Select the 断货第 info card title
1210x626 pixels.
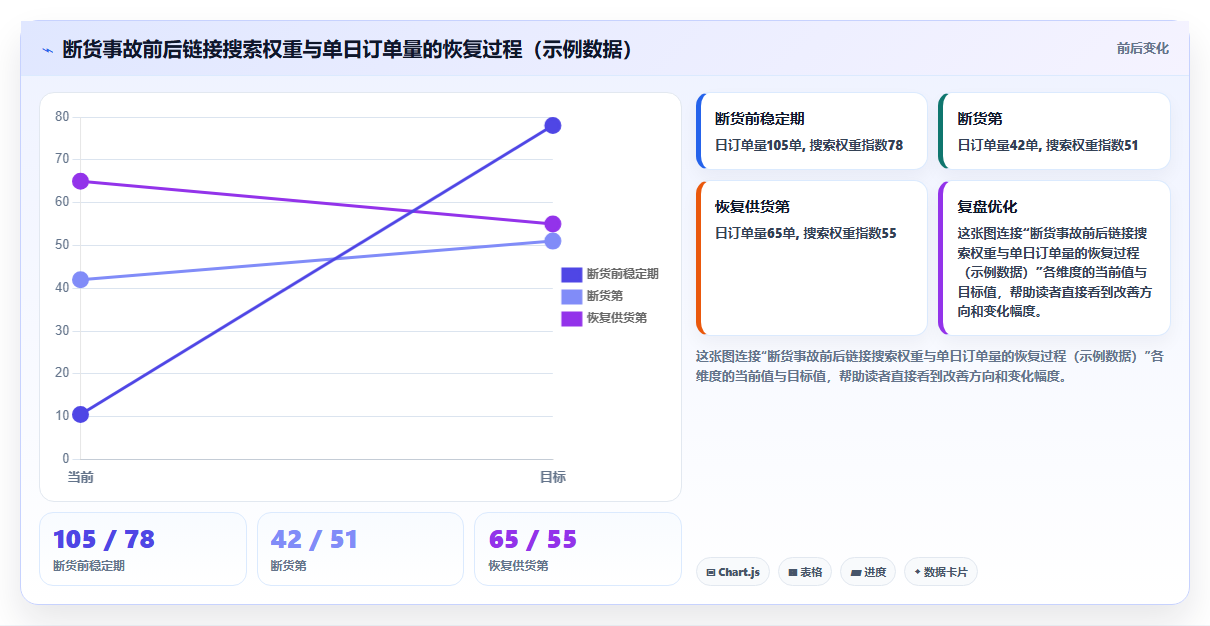click(980, 118)
